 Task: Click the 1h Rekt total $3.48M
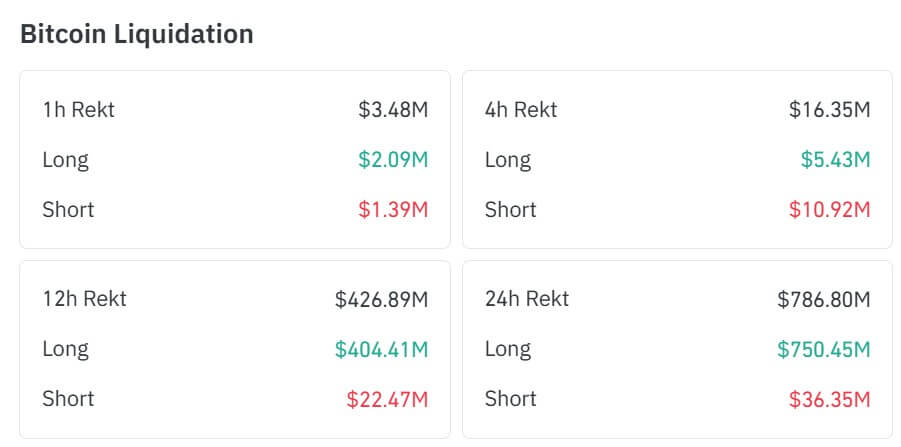tap(393, 109)
